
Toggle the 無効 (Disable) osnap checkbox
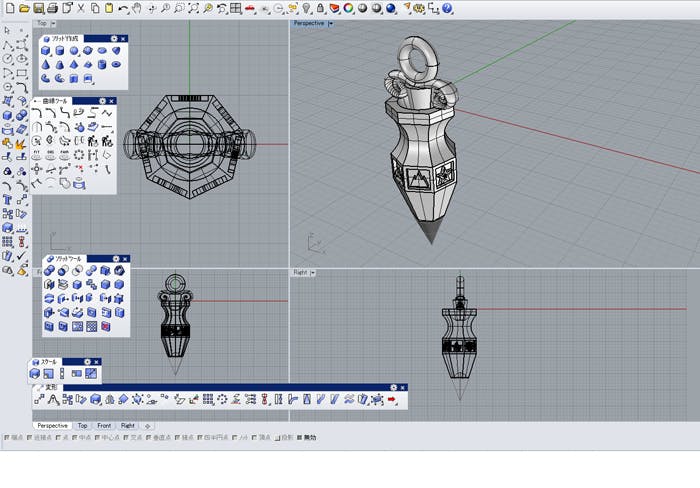pos(299,438)
